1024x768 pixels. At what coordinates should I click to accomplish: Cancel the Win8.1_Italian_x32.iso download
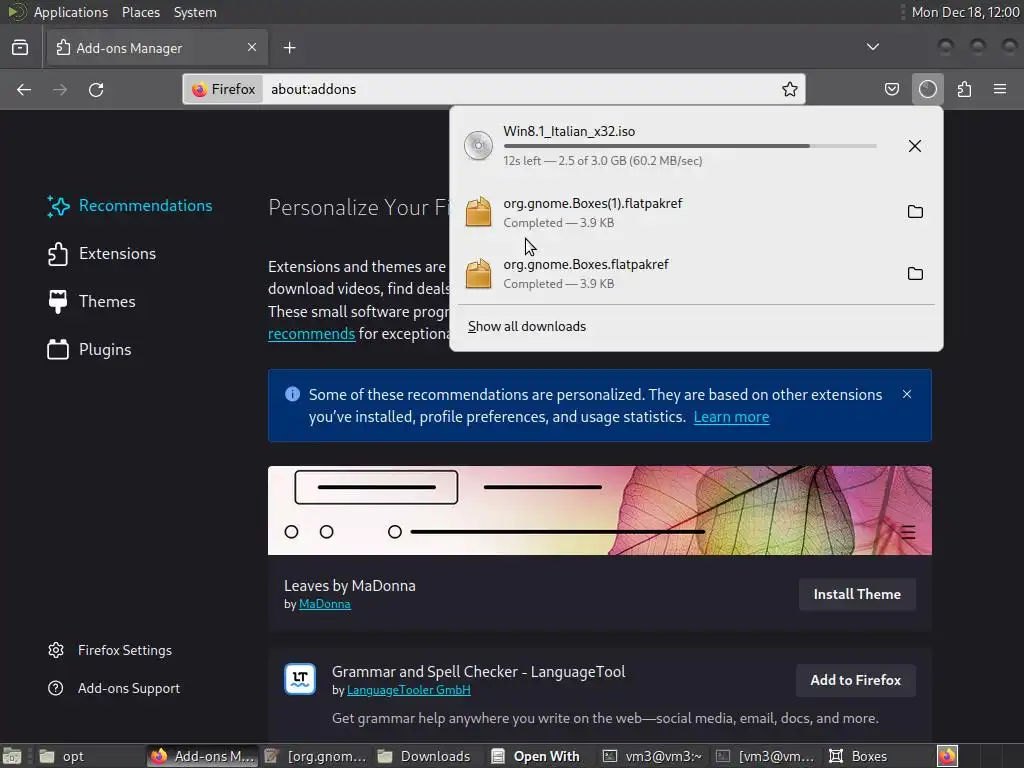[915, 146]
